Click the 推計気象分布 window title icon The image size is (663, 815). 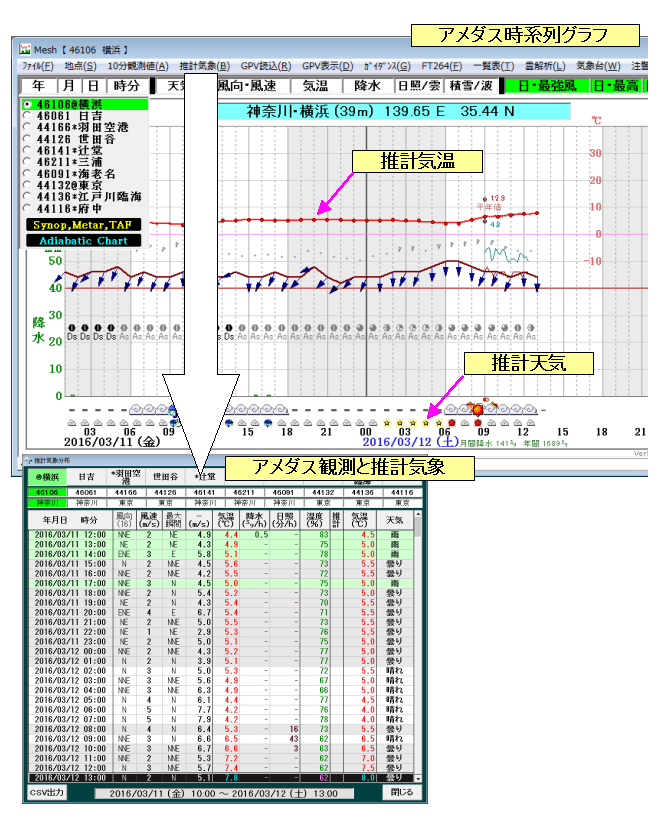point(28,461)
